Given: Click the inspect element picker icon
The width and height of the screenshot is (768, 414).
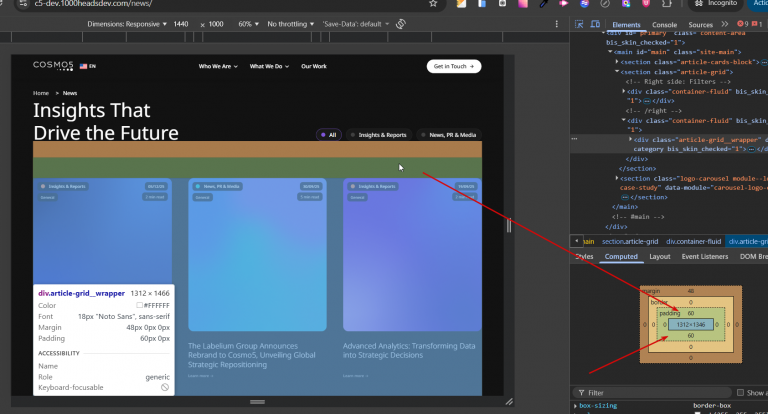Looking at the screenshot, I should (579, 24).
